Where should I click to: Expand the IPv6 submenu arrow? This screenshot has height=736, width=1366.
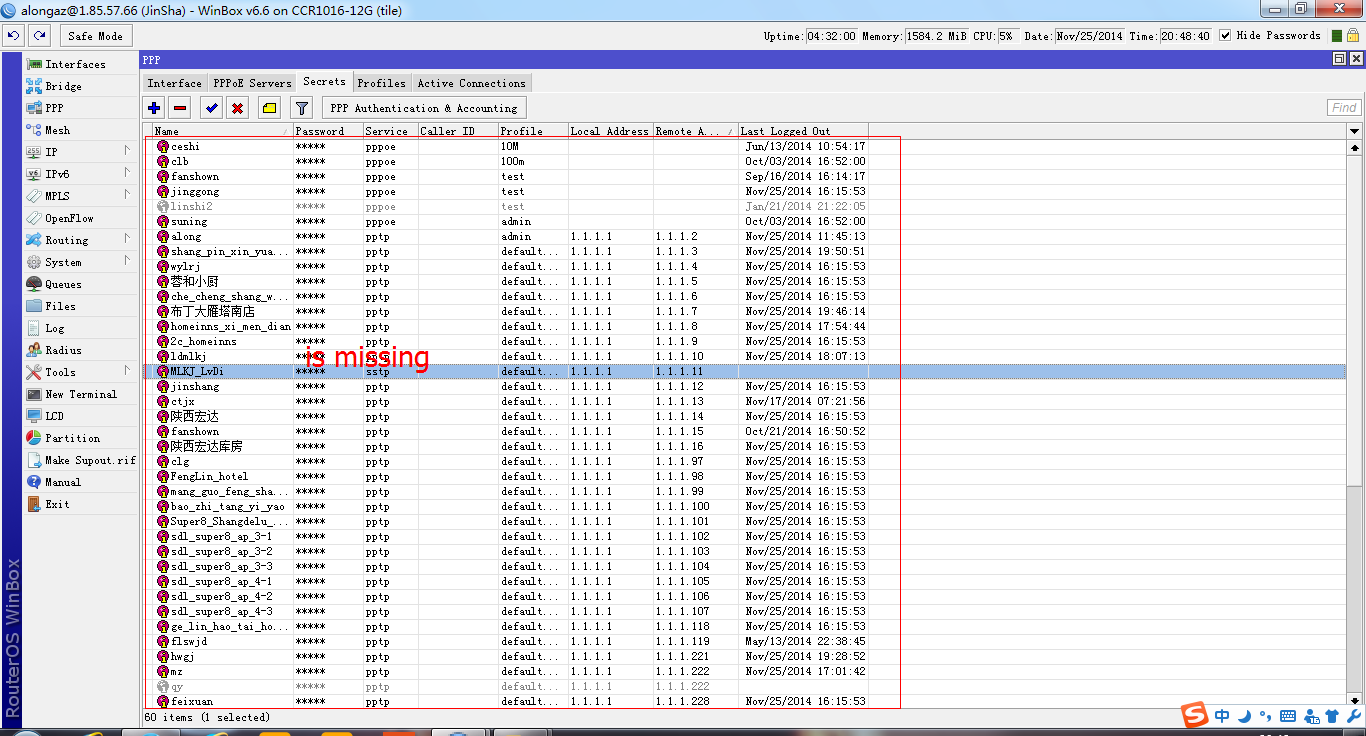point(128,173)
